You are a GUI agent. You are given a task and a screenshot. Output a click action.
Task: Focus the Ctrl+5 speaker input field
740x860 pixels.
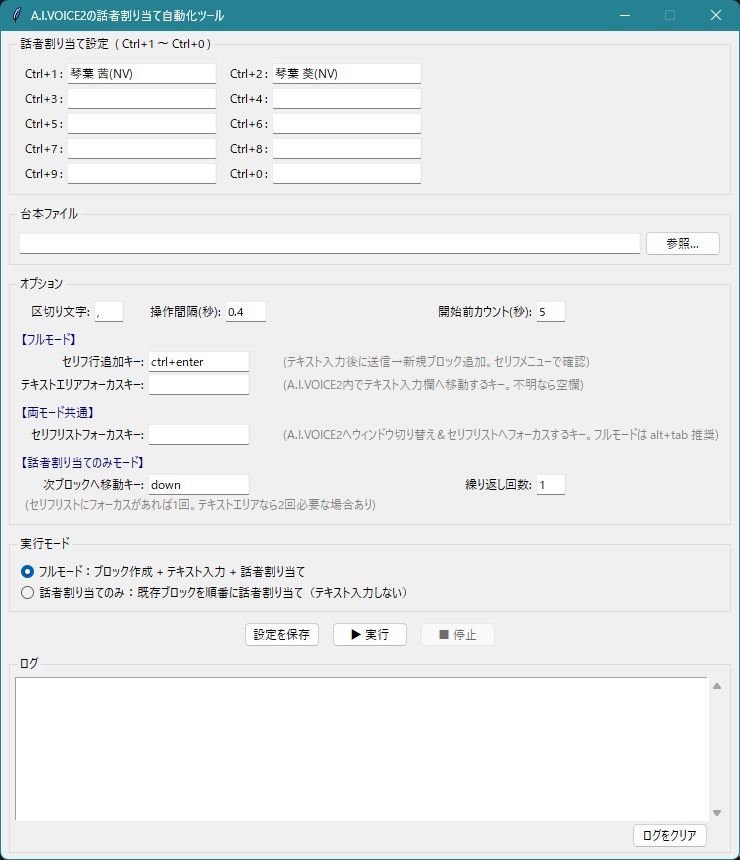[142, 123]
